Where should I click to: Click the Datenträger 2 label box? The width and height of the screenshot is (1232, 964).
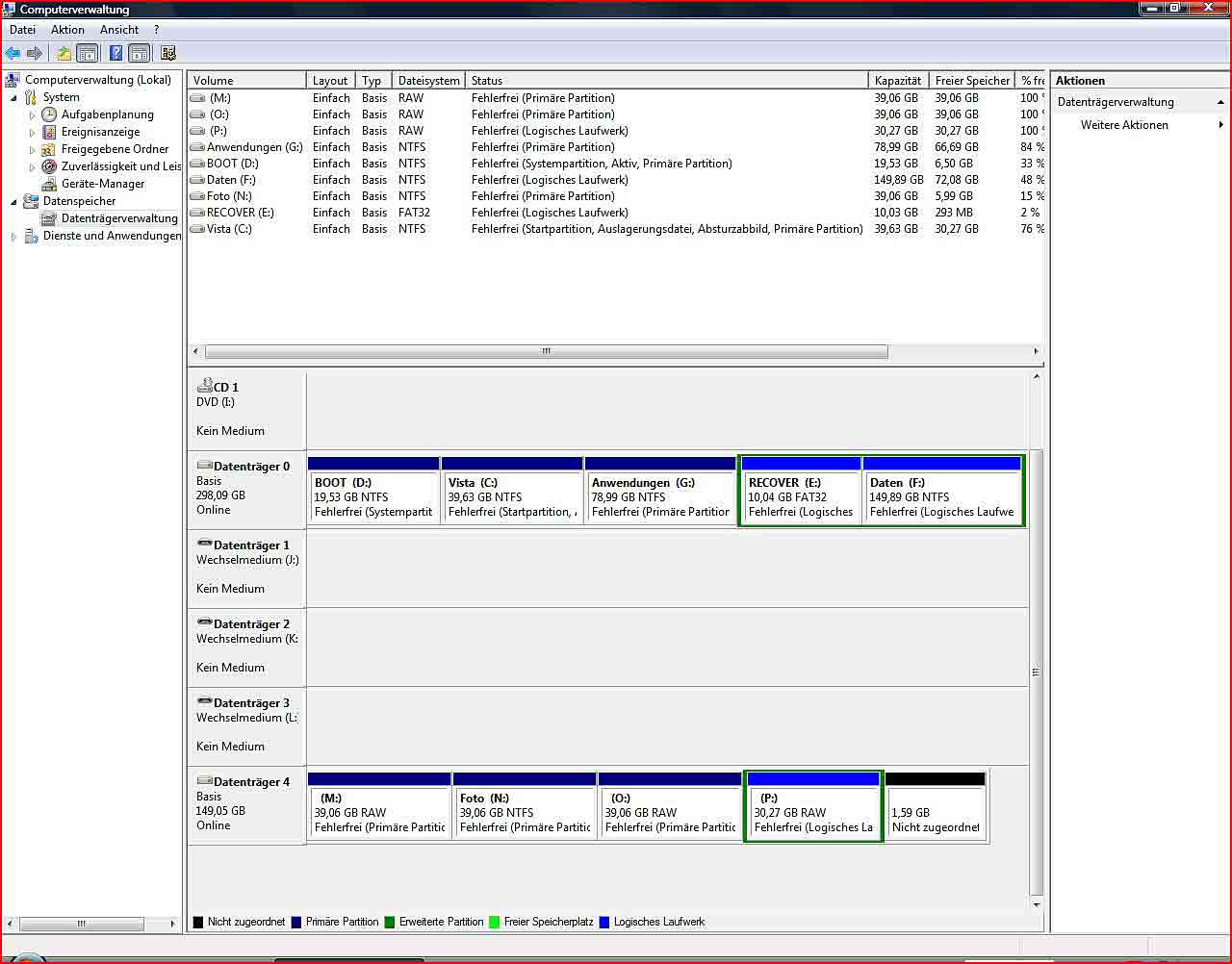click(x=246, y=647)
